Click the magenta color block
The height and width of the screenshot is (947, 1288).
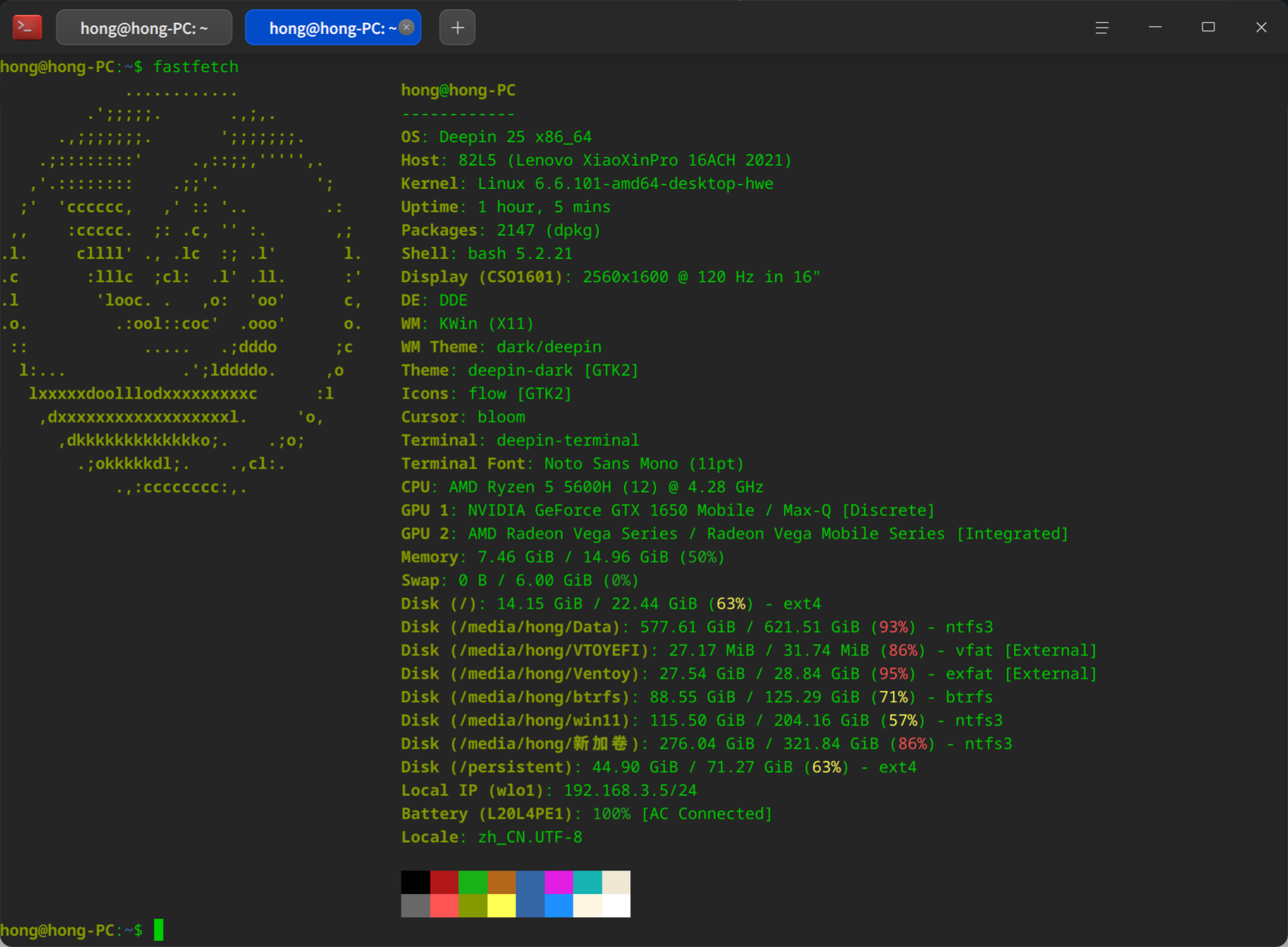[559, 882]
